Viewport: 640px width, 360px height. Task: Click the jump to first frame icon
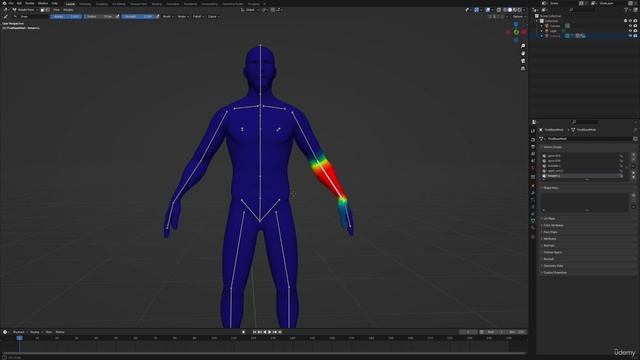tap(254, 332)
